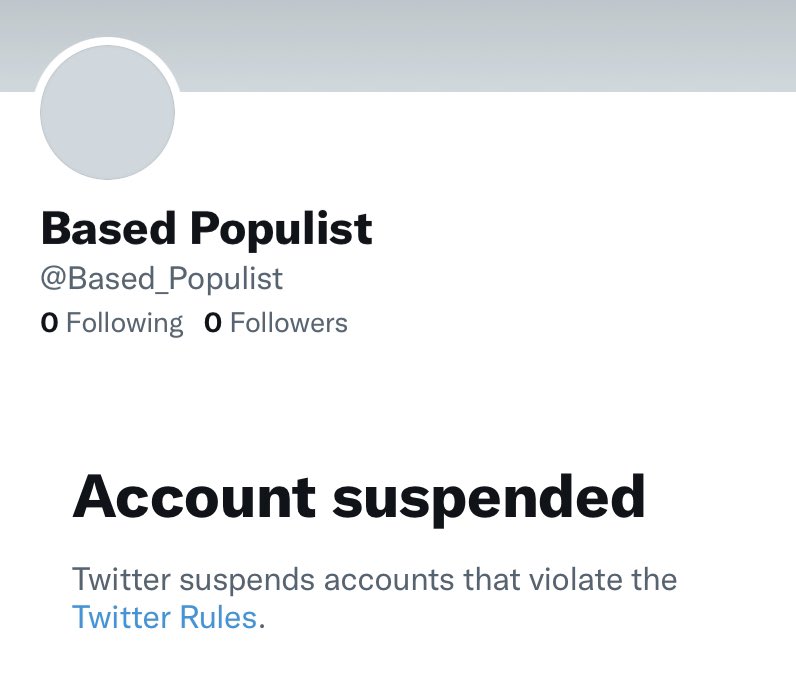This screenshot has height=691, width=796.
Task: Click the blank profile avatar circle
Action: point(107,112)
